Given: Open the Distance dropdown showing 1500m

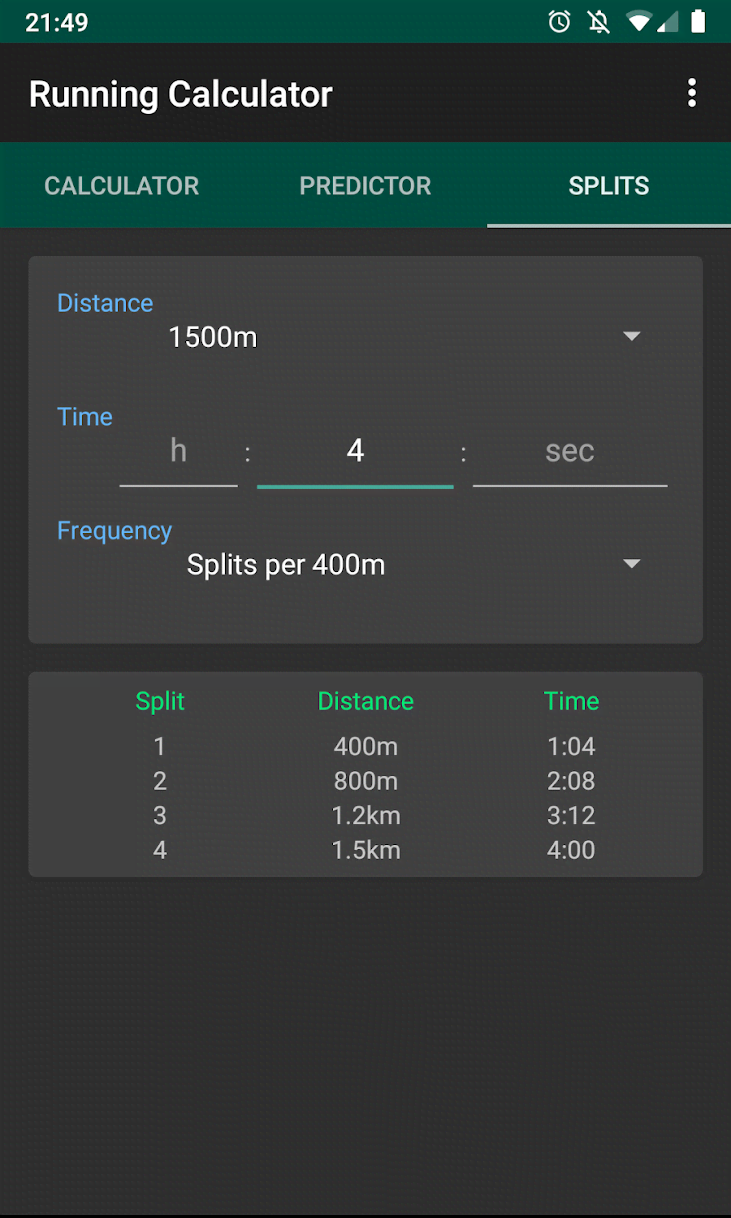Looking at the screenshot, I should tap(404, 337).
